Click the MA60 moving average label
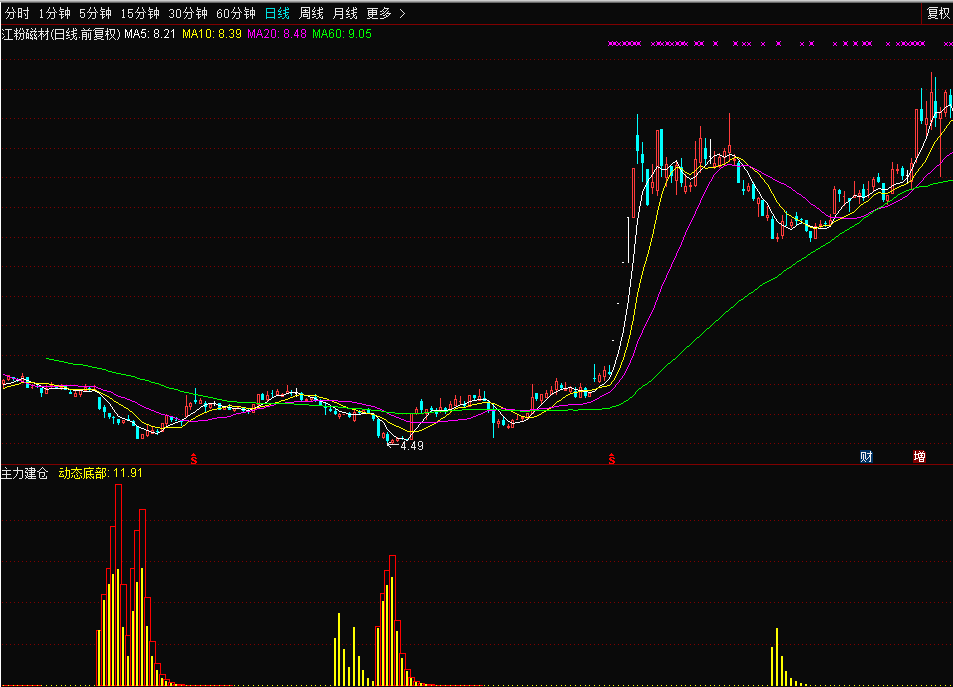 [341, 34]
